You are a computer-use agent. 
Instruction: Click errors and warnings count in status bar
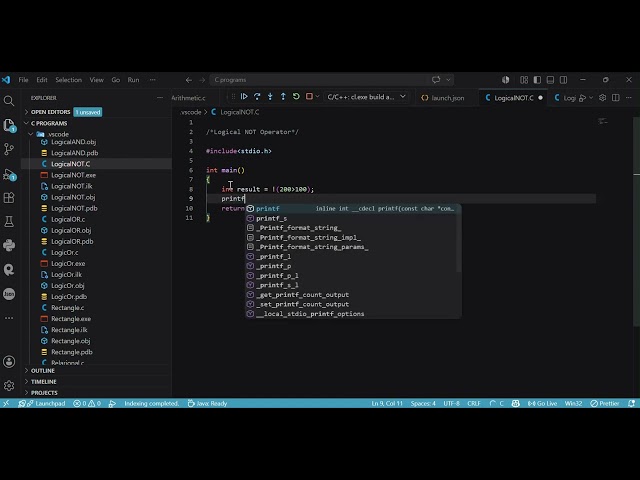pyautogui.click(x=87, y=403)
